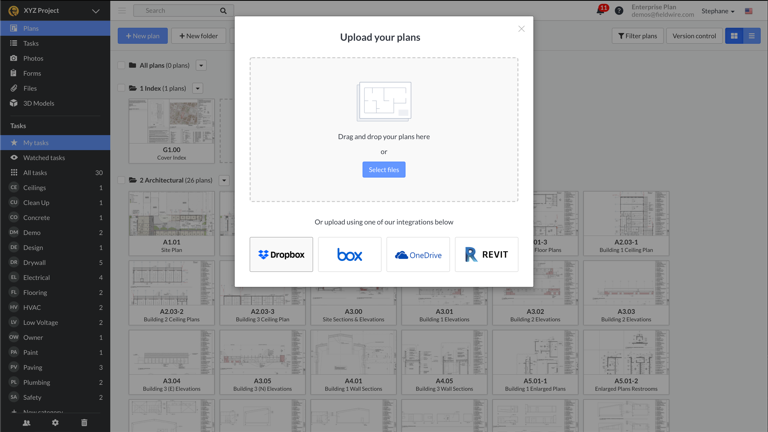Switch to list view icon
The image size is (768, 432).
pos(751,36)
